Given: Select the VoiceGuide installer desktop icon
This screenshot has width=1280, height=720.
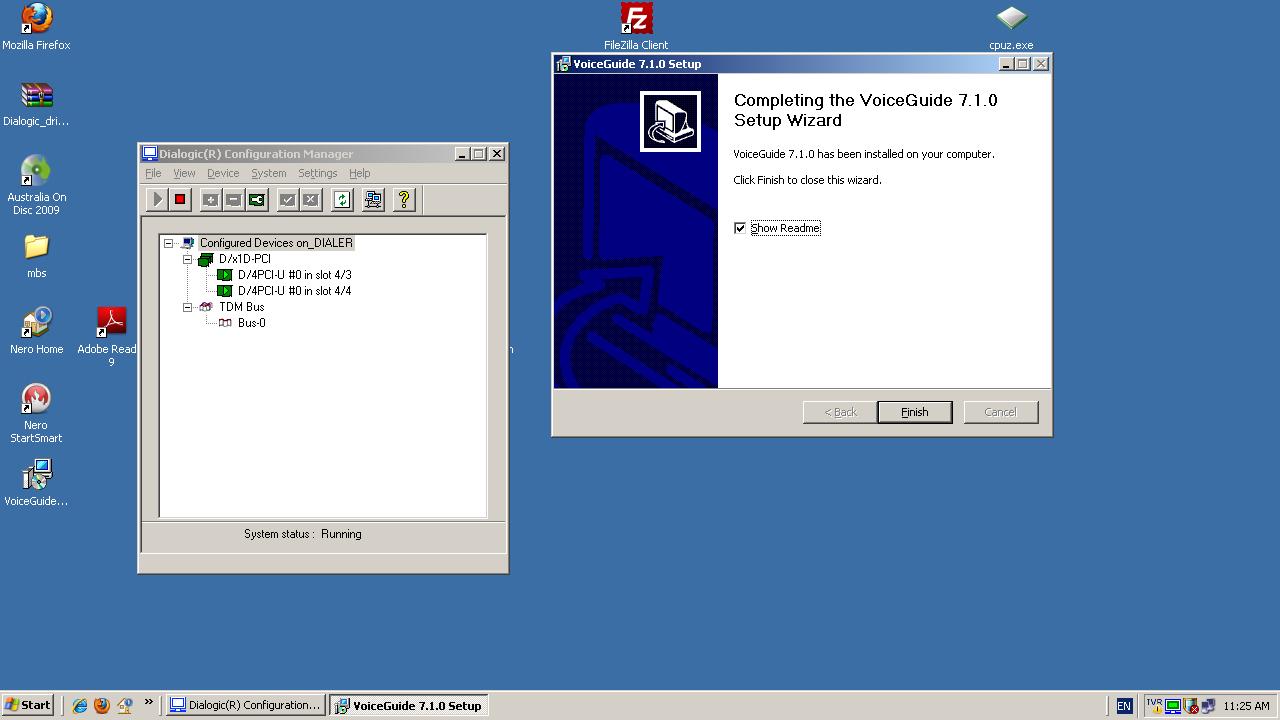Looking at the screenshot, I should [36, 483].
